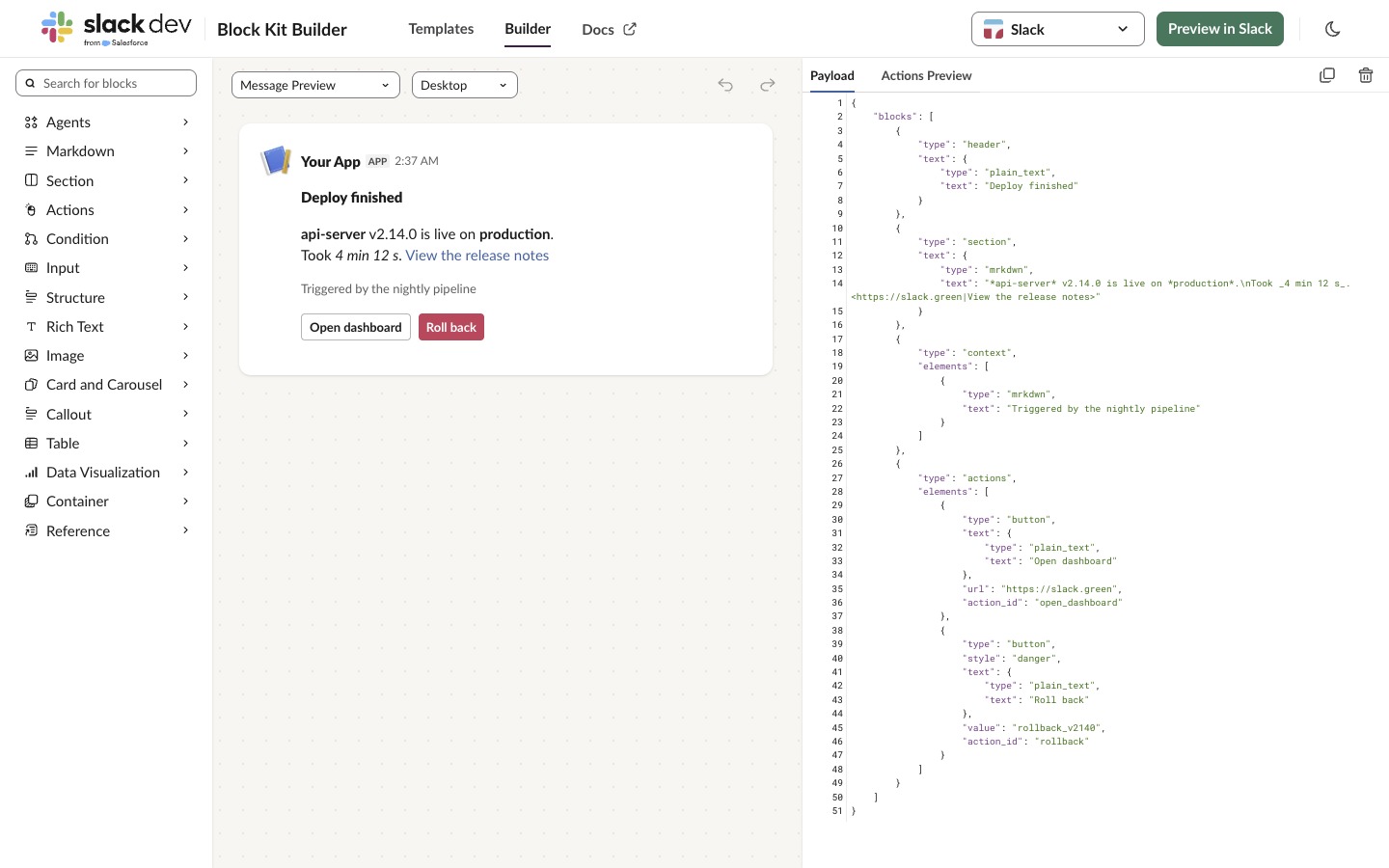
Task: Expand the Actions category chevron
Action: coord(185,210)
